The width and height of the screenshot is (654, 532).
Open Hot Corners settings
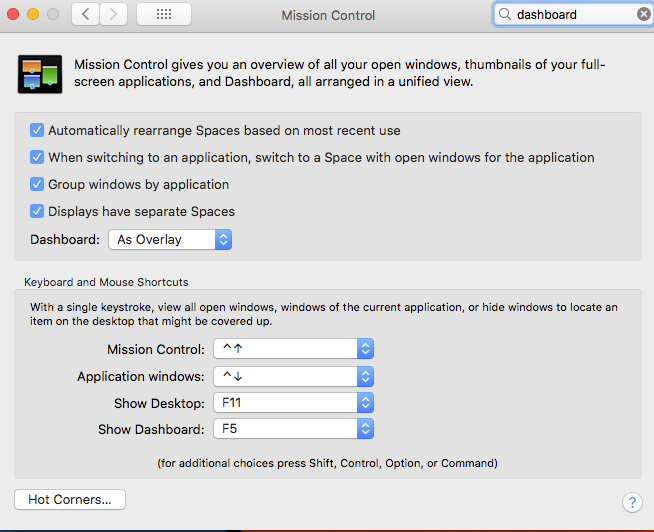point(70,499)
